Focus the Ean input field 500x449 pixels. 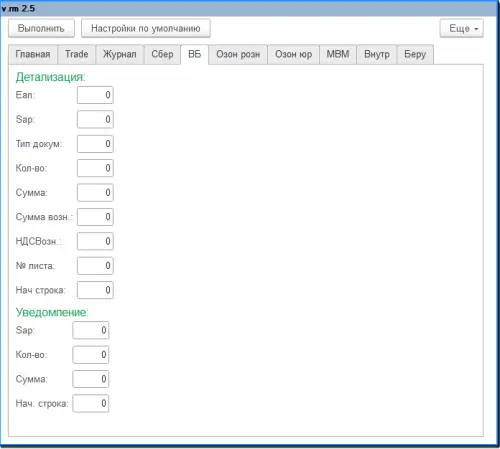(95, 95)
